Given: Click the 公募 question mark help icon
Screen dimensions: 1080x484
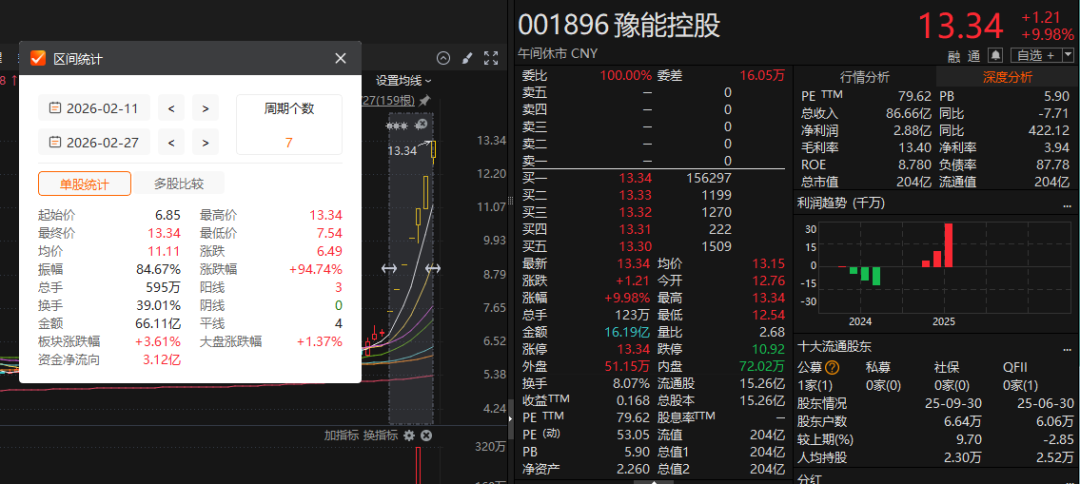Looking at the screenshot, I should pyautogui.click(x=832, y=368).
